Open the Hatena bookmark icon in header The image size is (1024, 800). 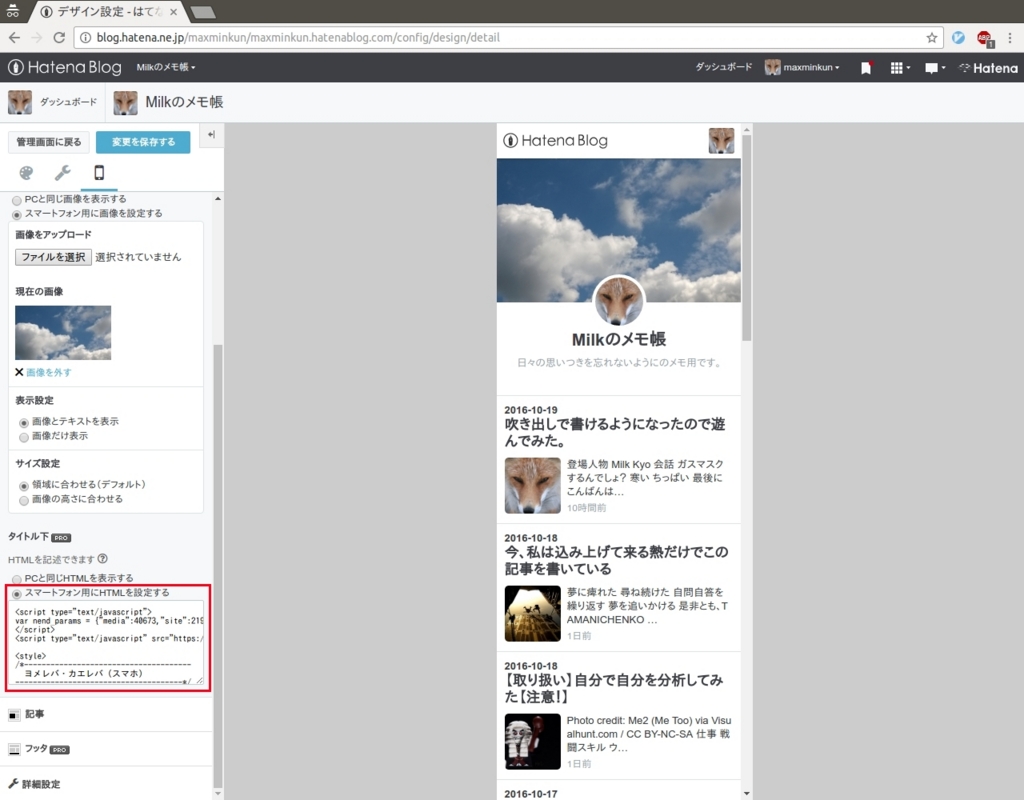(x=866, y=68)
